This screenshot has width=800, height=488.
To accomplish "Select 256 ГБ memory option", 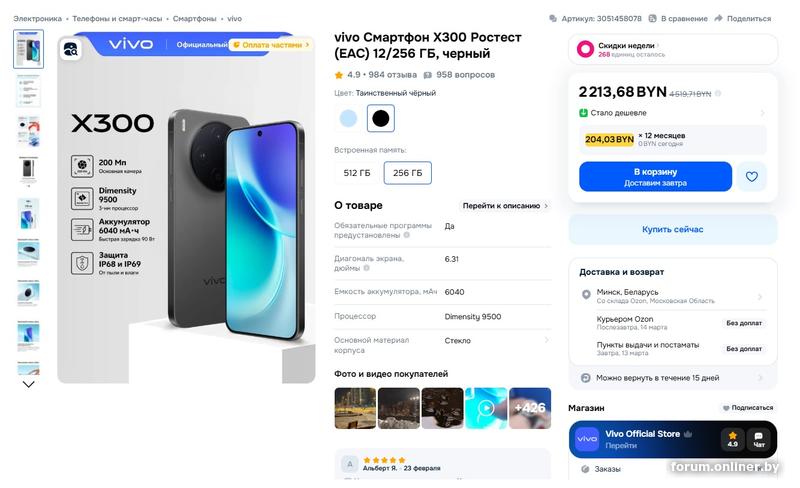I will click(x=407, y=173).
